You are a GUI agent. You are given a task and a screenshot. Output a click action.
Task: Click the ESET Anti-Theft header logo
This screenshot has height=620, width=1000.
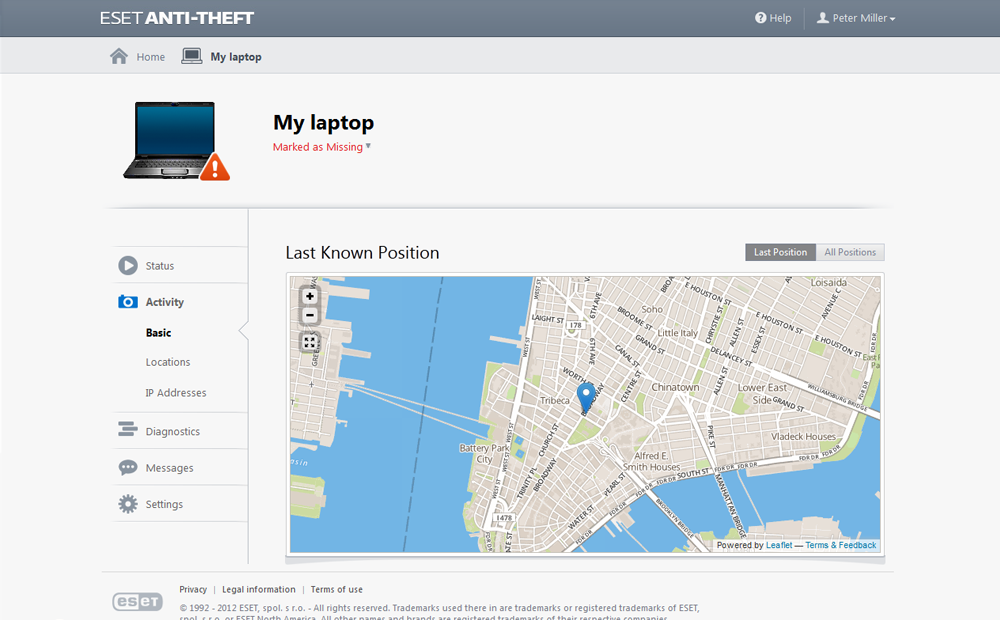click(x=177, y=18)
